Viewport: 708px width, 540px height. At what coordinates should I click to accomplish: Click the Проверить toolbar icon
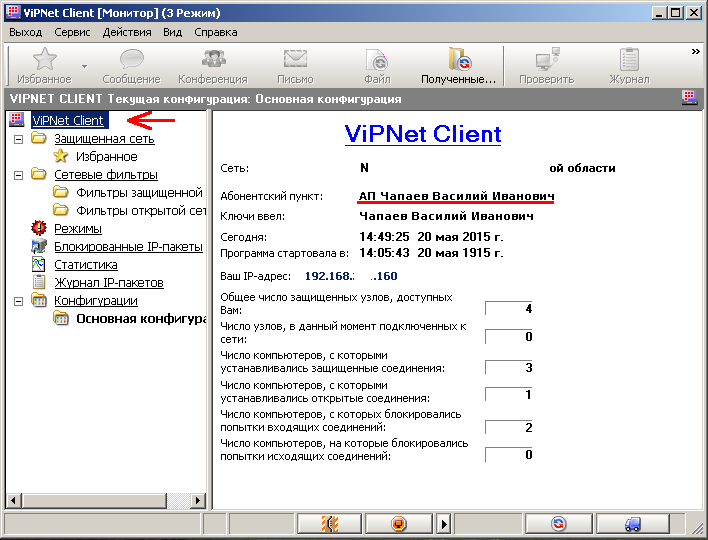(547, 59)
